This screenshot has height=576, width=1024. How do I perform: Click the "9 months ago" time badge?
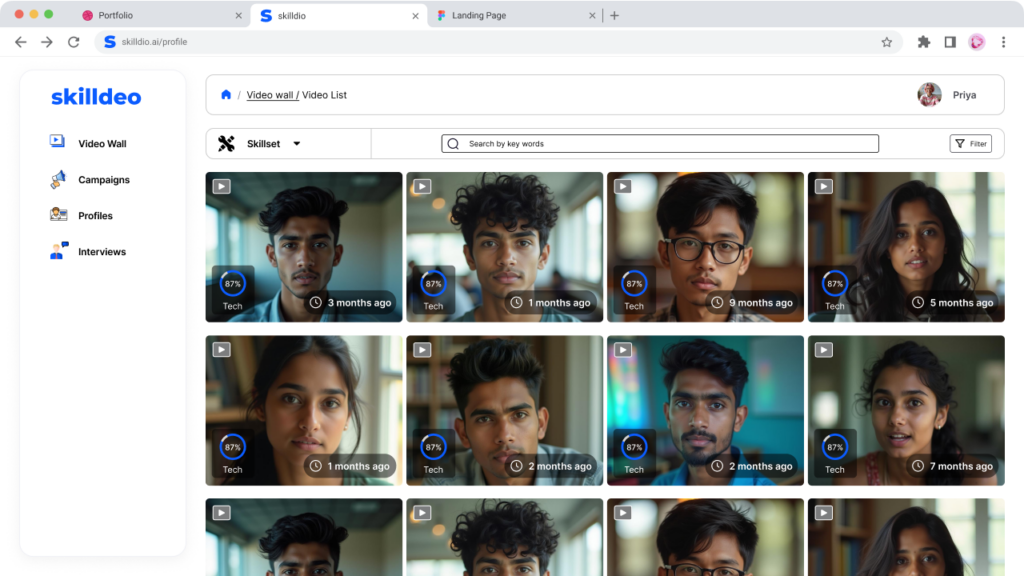coord(752,302)
